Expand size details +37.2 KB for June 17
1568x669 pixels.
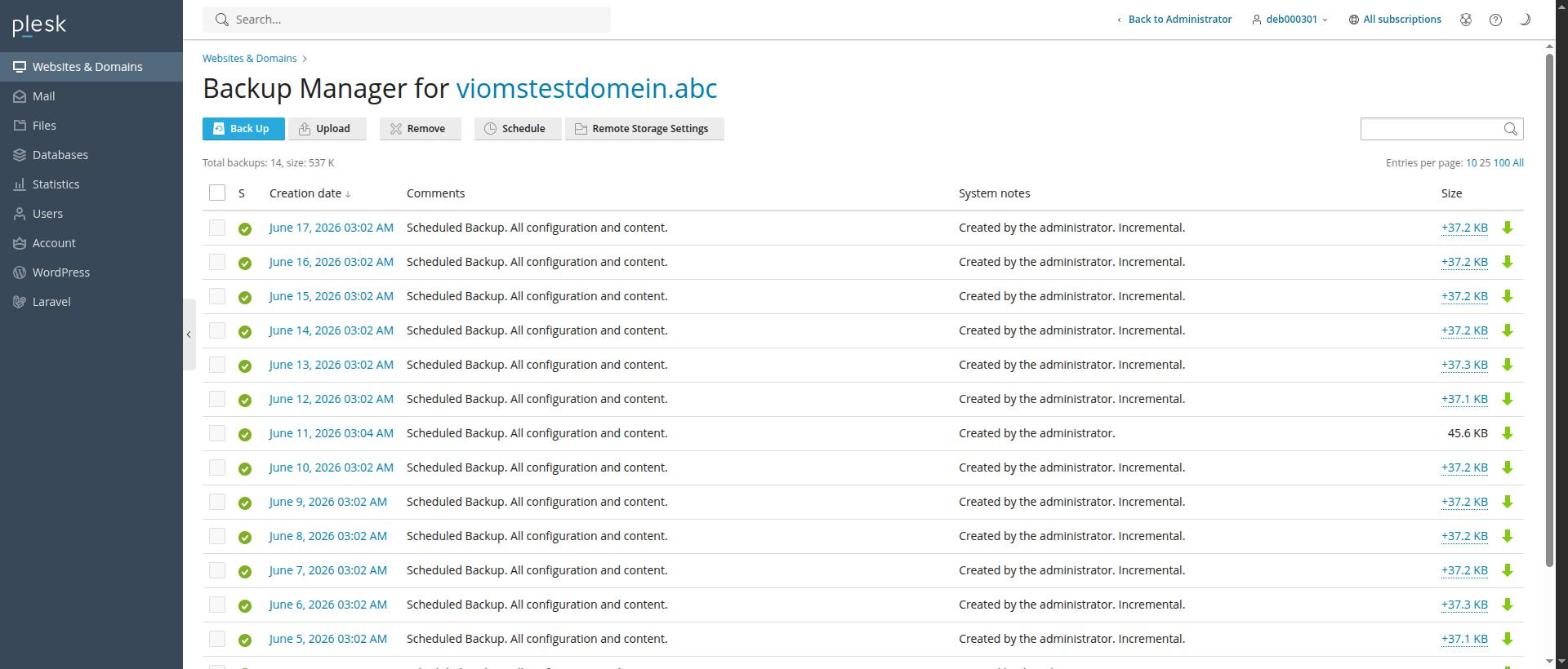pyautogui.click(x=1464, y=228)
